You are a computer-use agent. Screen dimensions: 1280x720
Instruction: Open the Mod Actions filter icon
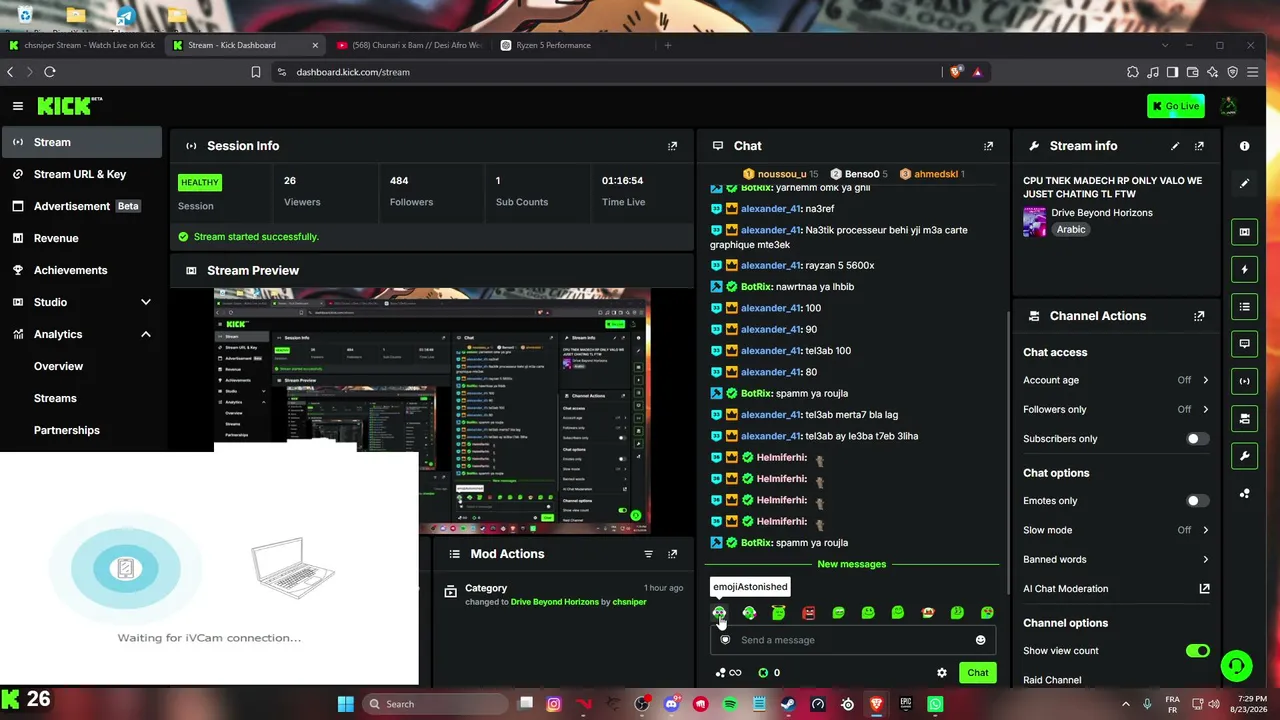(x=648, y=554)
